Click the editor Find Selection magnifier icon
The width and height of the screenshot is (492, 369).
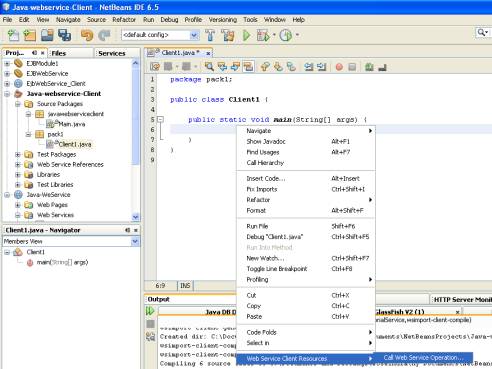pyautogui.click(x=209, y=67)
